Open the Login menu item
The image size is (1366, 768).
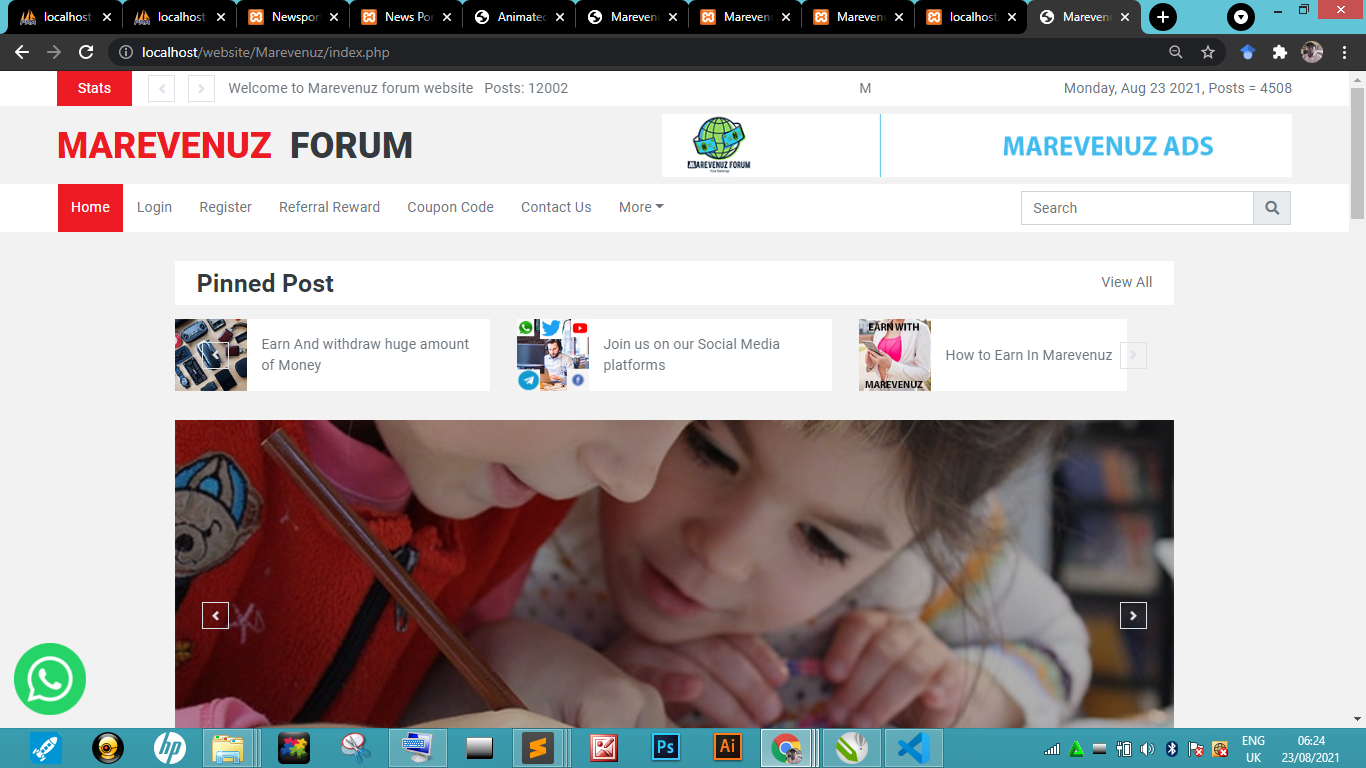point(154,207)
